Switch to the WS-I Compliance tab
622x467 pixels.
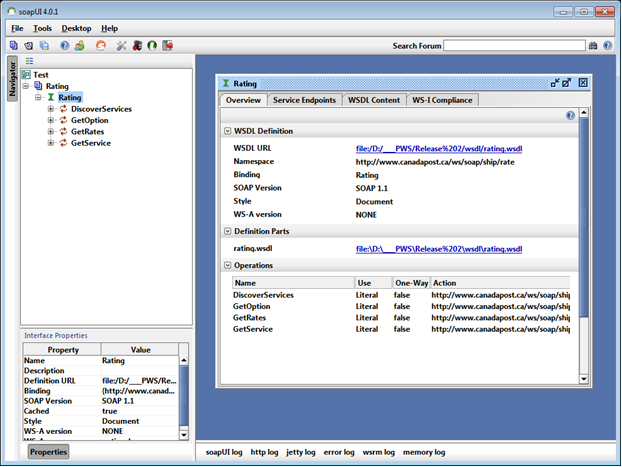[442, 100]
